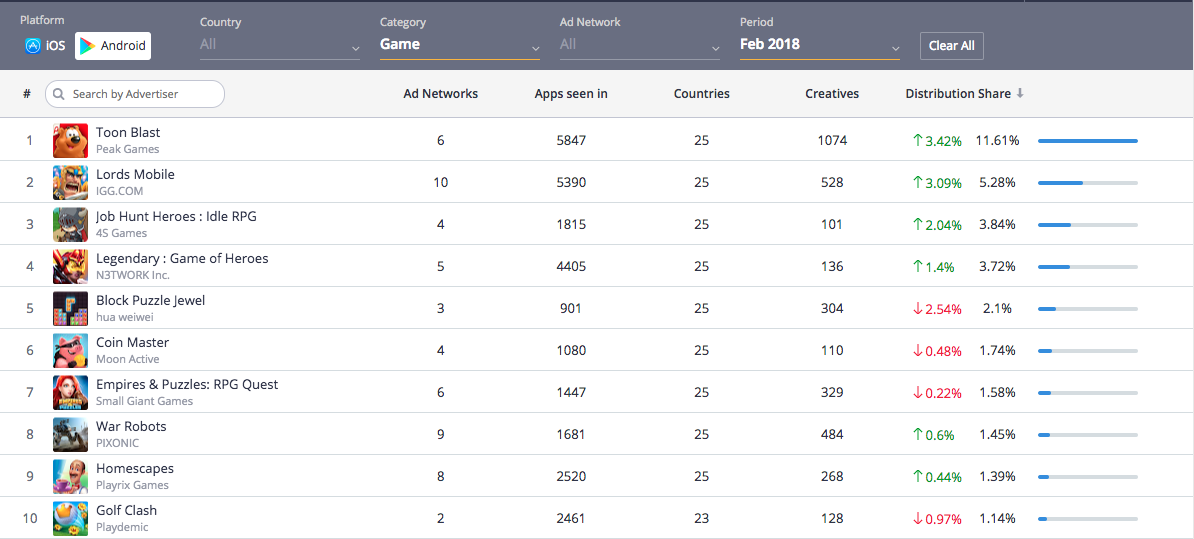Image resolution: width=1194 pixels, height=539 pixels.
Task: Click the Legendary Game of Heroes icon
Action: 70,266
